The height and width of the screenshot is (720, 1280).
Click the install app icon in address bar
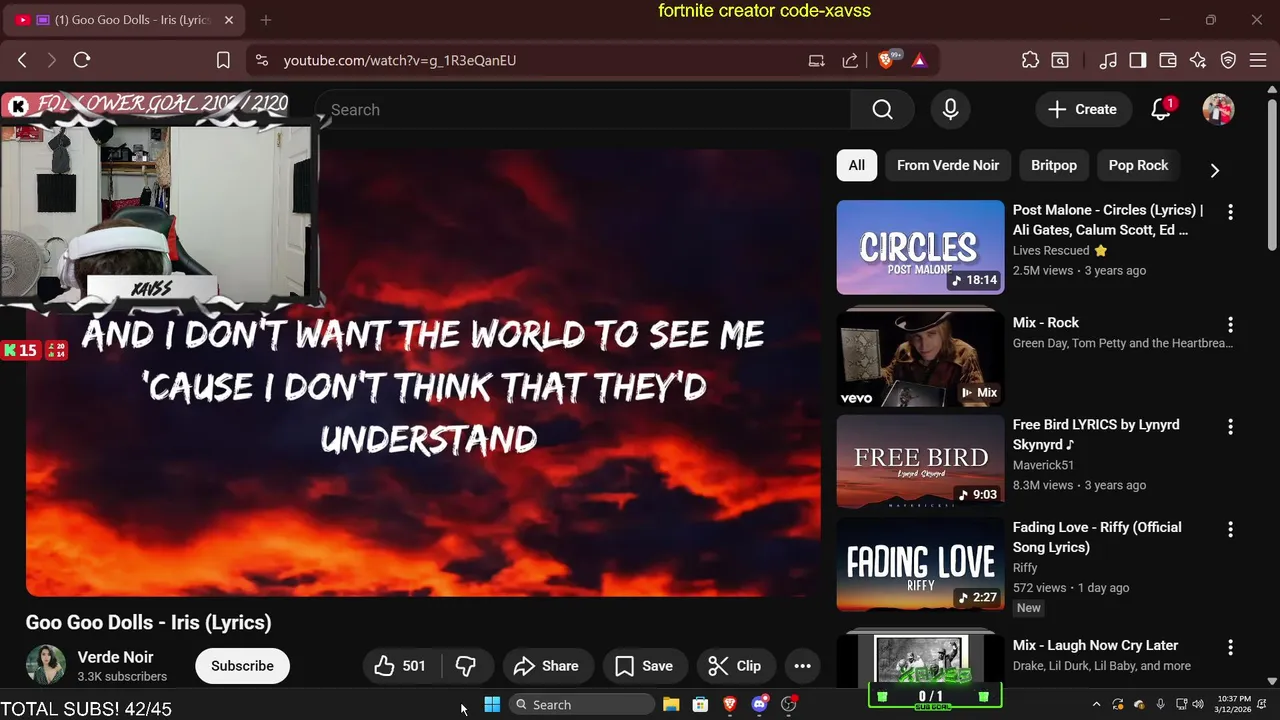pos(817,60)
